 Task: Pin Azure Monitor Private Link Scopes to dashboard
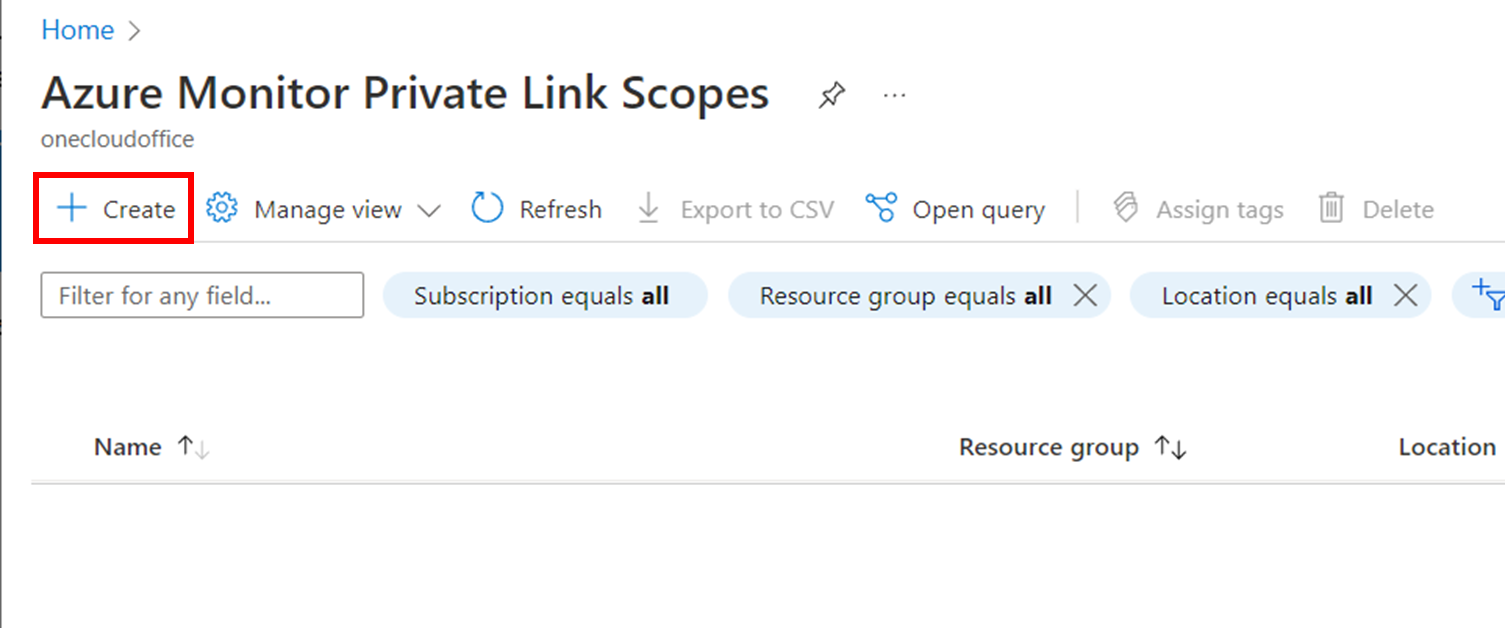(831, 93)
